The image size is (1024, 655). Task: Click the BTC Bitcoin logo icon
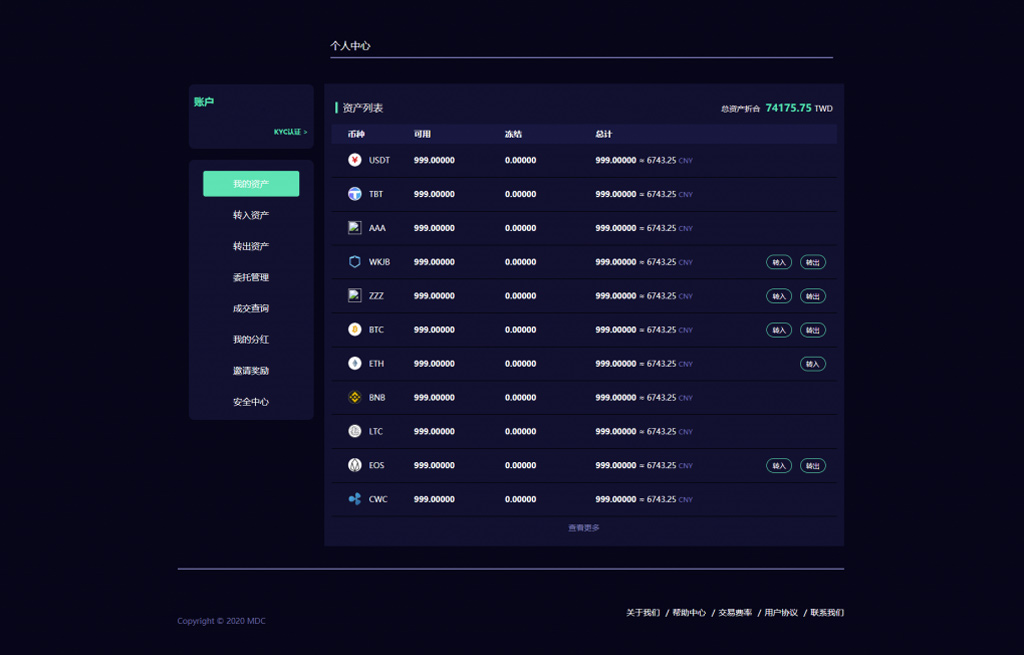355,329
